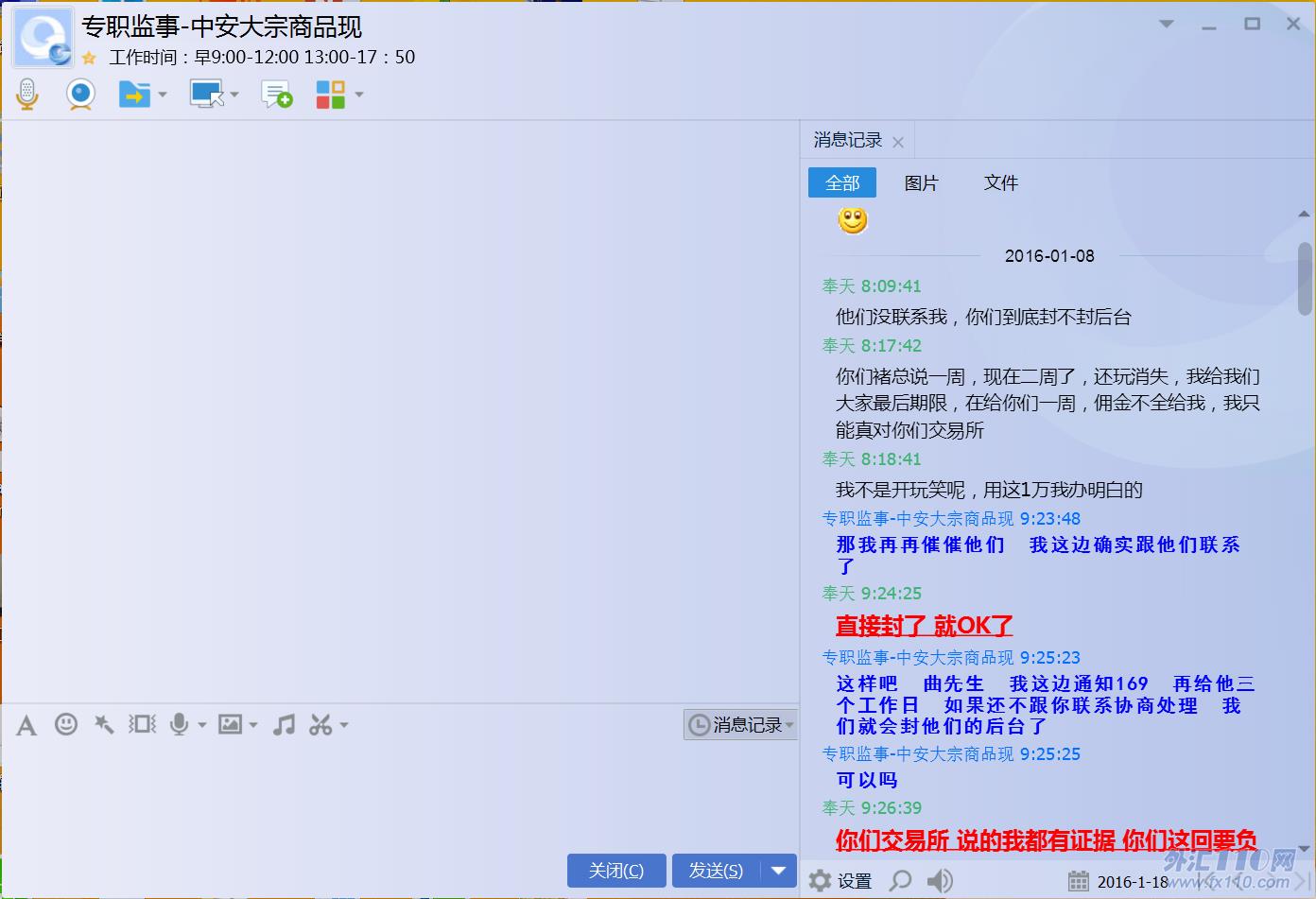Start a video call with the webcam icon
This screenshot has height=899, width=1316.
click(80, 95)
